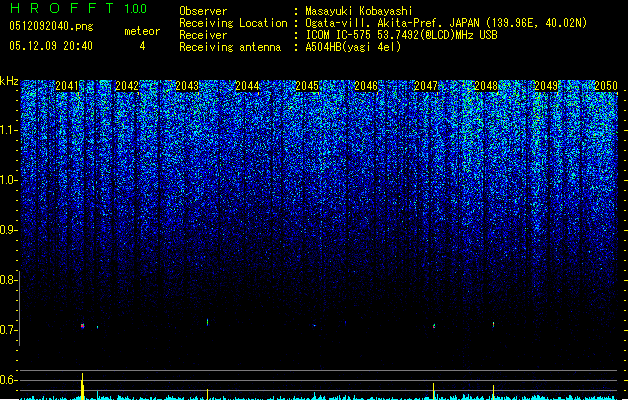Click the 2050 time marker
The height and width of the screenshot is (400, 629).
point(606,86)
